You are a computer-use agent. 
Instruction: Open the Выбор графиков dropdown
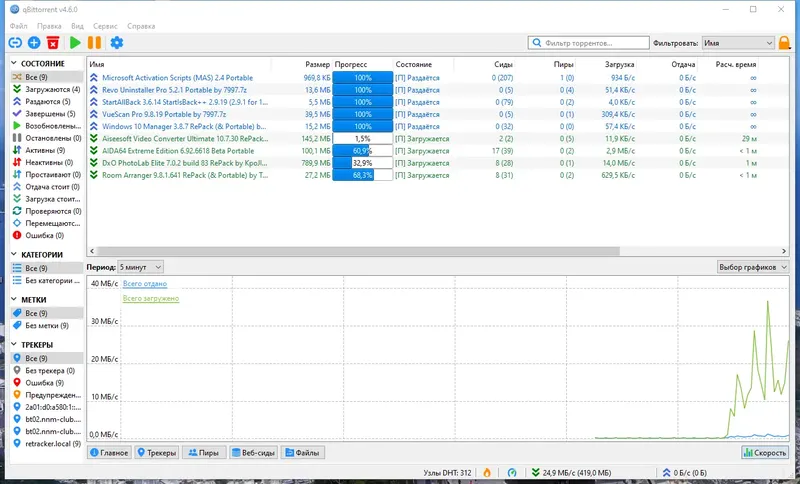pyautogui.click(x=753, y=267)
